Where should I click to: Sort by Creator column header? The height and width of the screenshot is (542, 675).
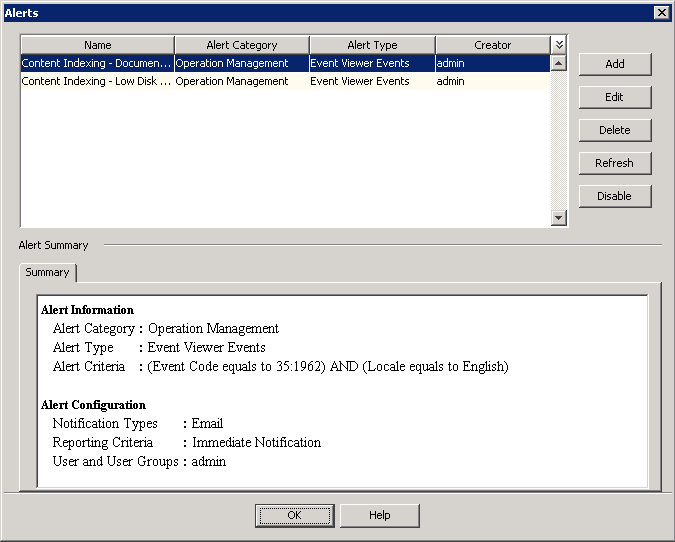pyautogui.click(x=492, y=45)
